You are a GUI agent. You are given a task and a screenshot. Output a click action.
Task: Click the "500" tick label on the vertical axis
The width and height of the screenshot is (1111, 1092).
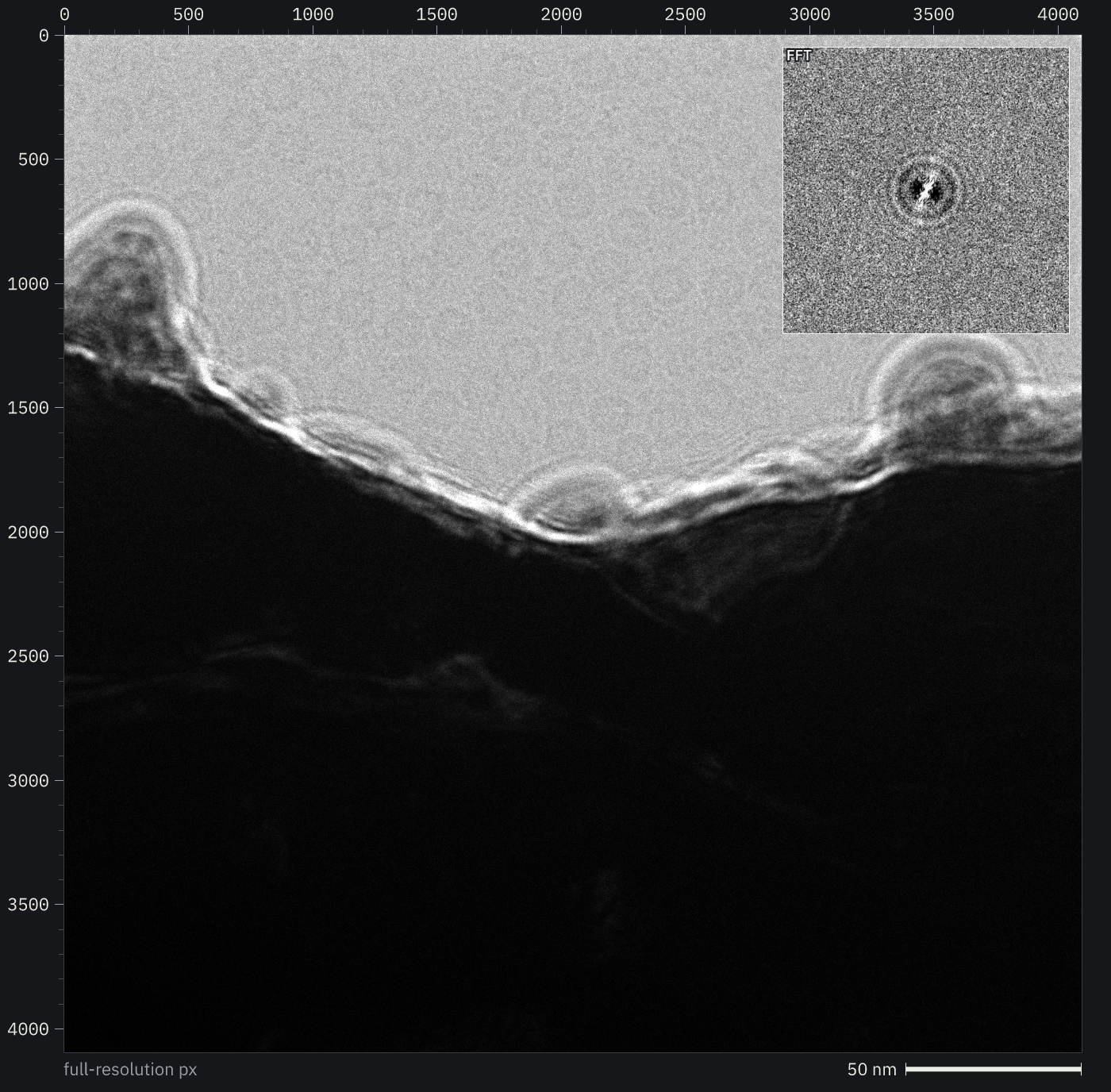coord(33,160)
